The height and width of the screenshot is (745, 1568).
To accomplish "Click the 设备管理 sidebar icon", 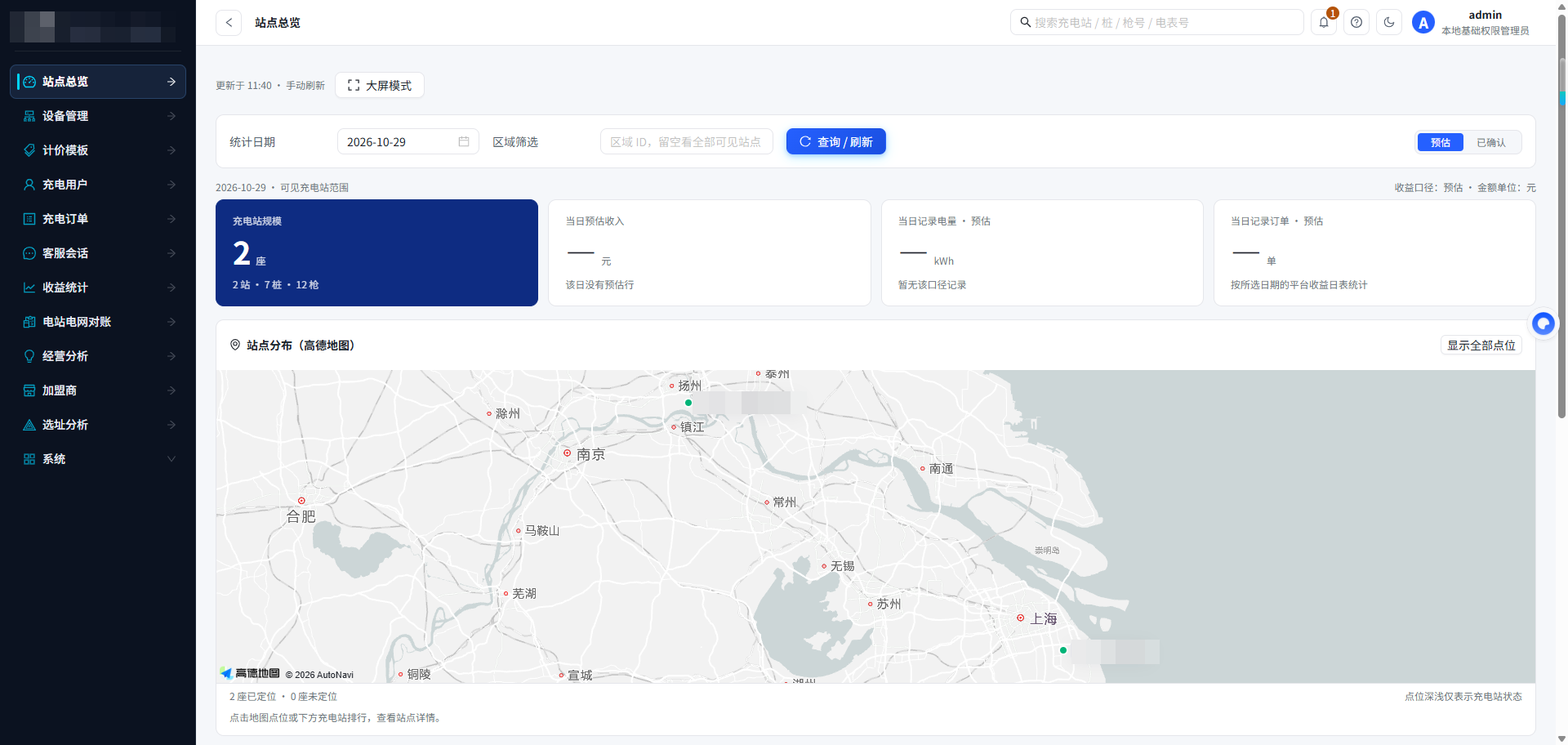I will (29, 116).
